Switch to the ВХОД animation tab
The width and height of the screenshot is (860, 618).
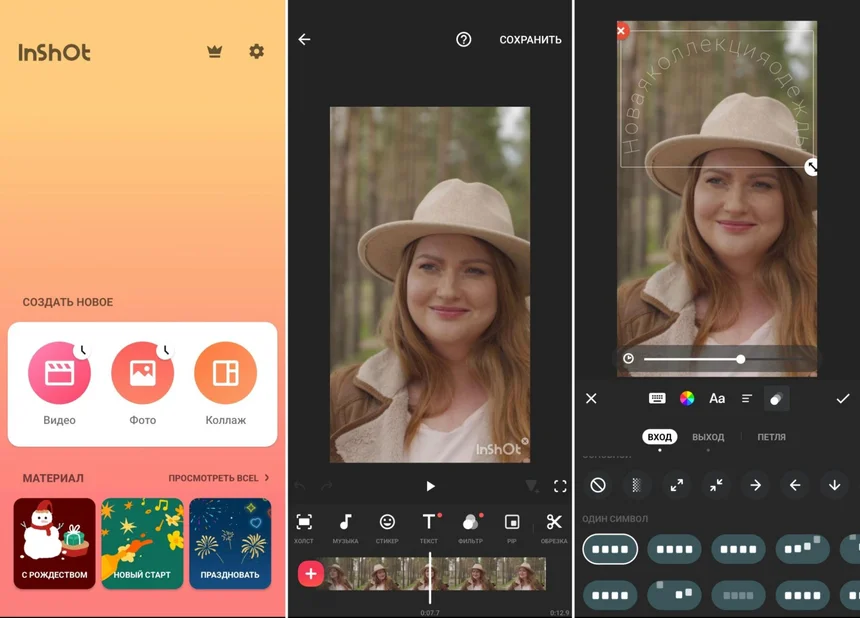point(659,437)
